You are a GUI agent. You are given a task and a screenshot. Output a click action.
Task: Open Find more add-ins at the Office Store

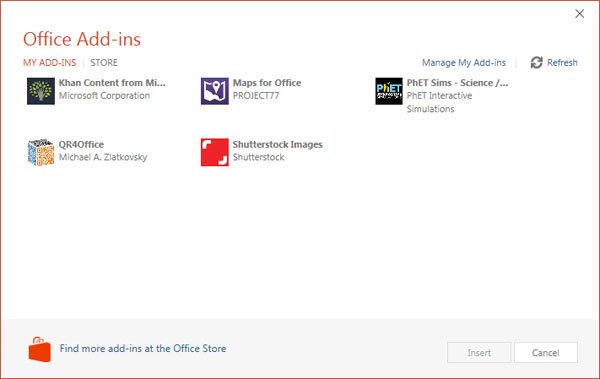[x=143, y=348]
